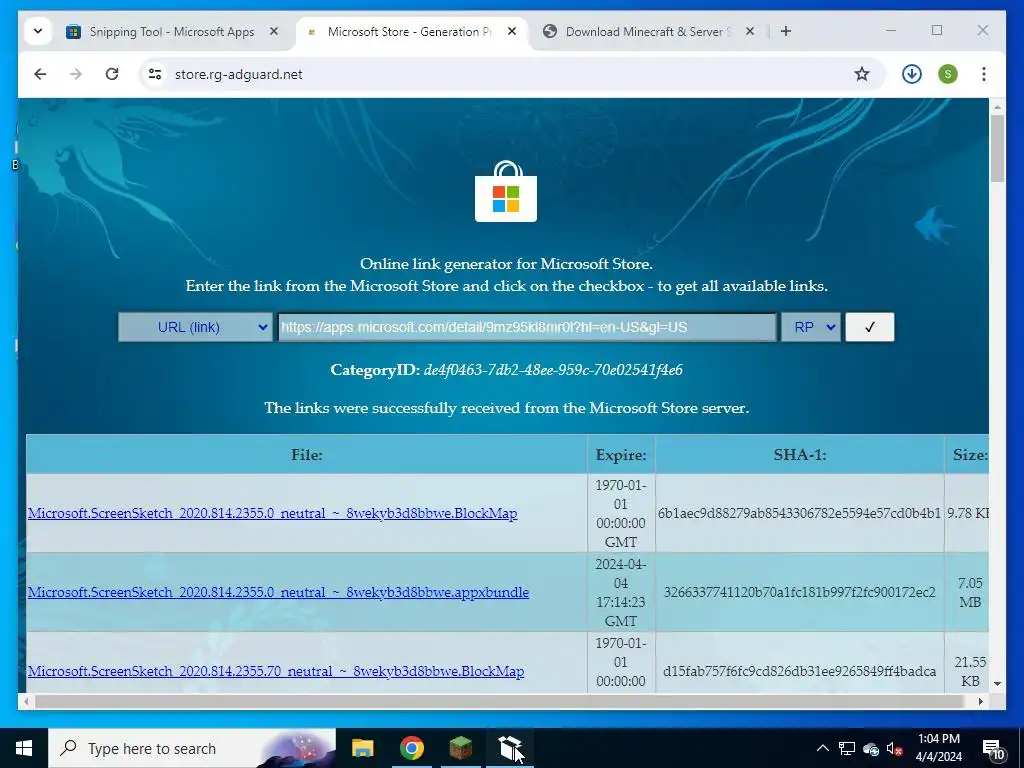The height and width of the screenshot is (768, 1024).
Task: Open File Explorer from taskbar
Action: coord(362,748)
